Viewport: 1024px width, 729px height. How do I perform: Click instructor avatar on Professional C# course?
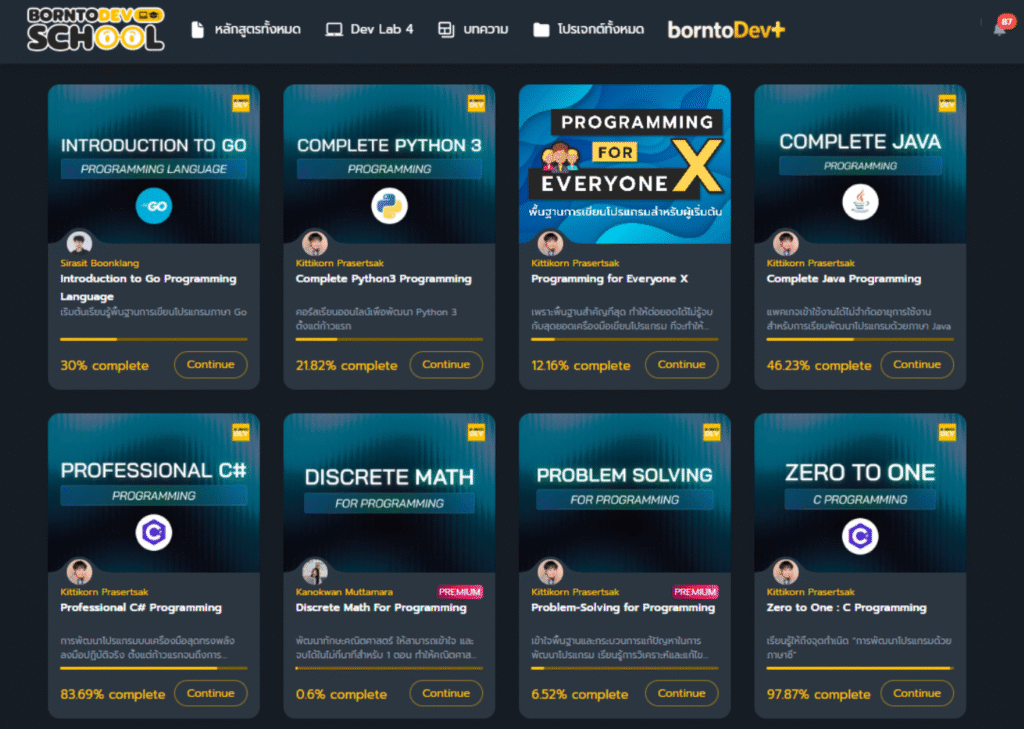(x=79, y=572)
